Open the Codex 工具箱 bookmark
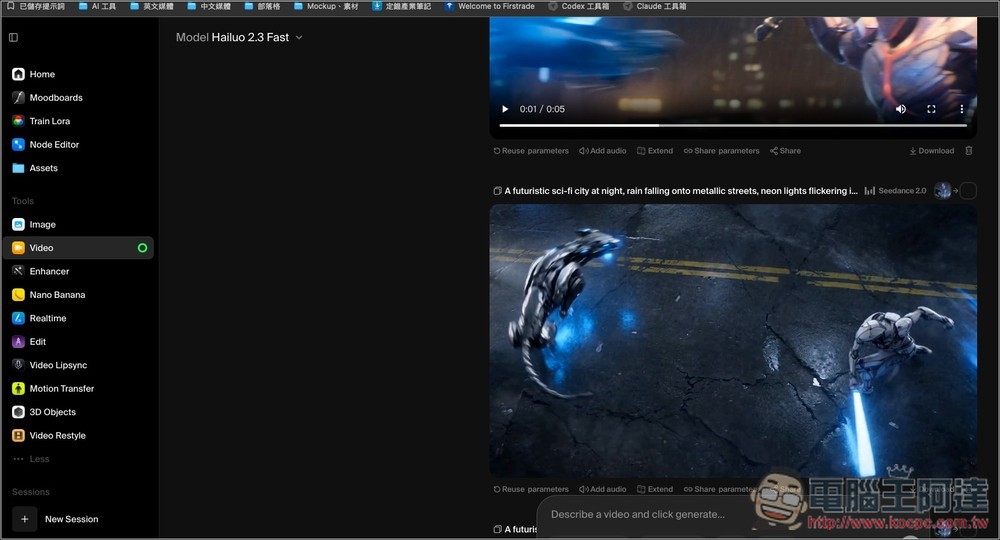The image size is (1000, 540). point(579,6)
